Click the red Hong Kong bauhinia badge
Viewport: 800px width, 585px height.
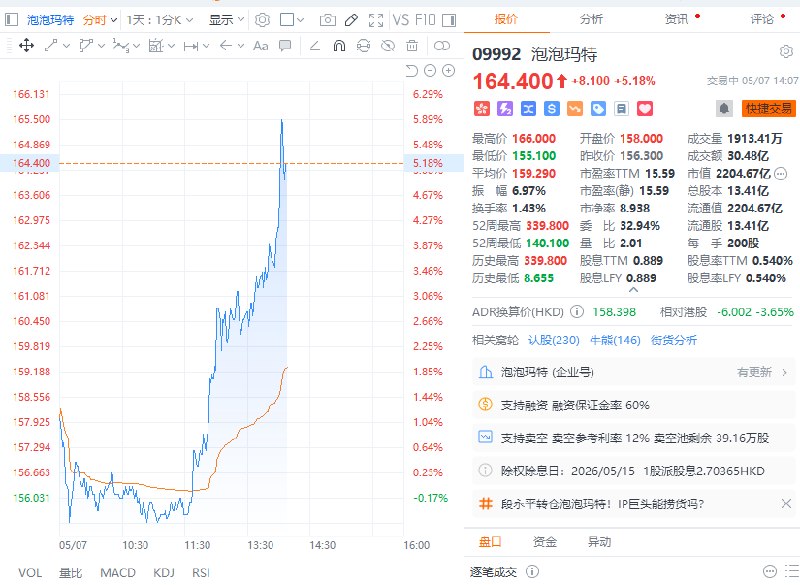tap(482, 109)
